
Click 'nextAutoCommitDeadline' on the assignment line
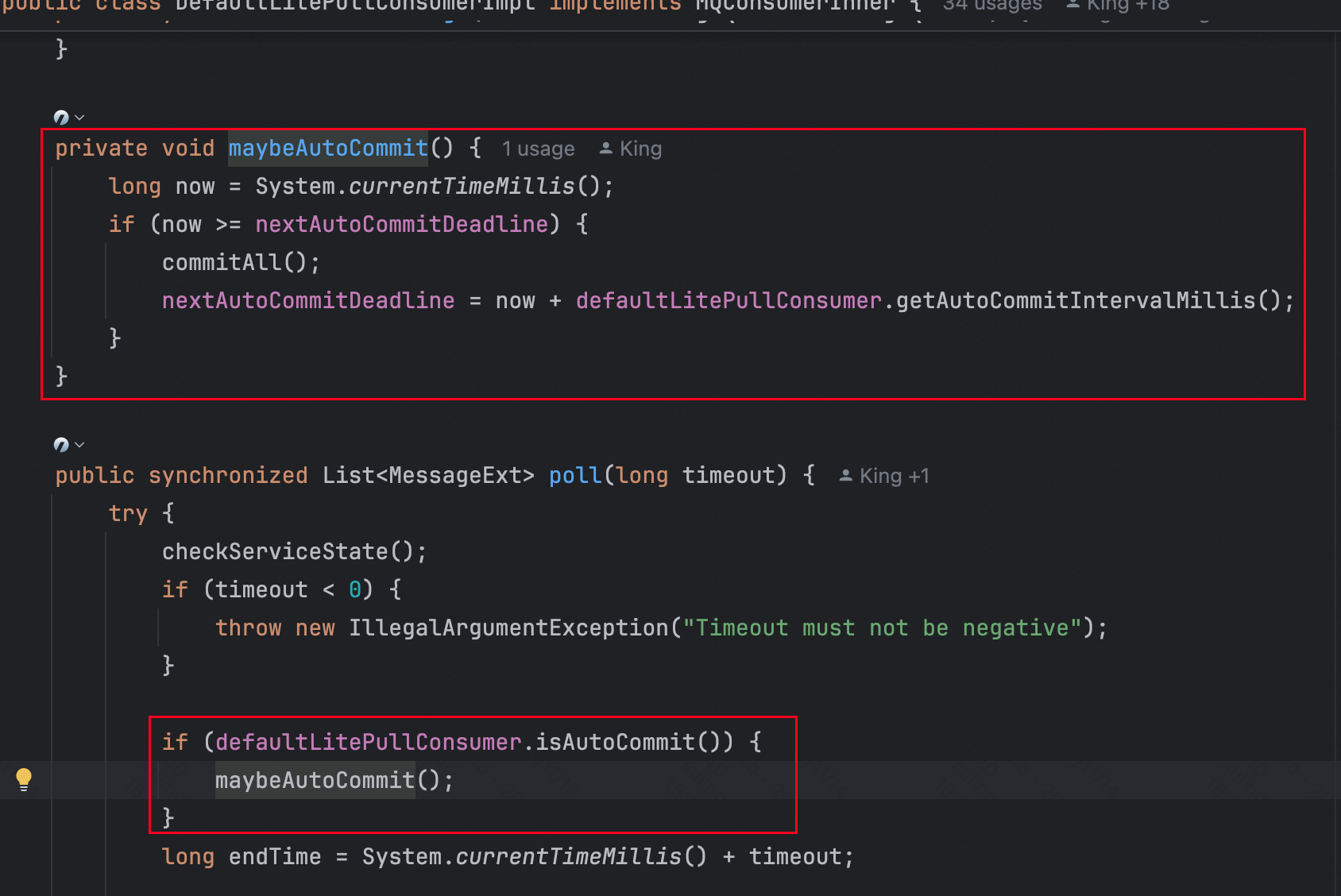click(x=308, y=301)
